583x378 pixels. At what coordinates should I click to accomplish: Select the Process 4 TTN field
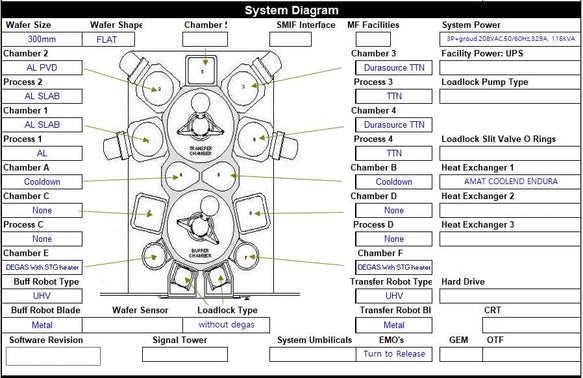(x=394, y=153)
